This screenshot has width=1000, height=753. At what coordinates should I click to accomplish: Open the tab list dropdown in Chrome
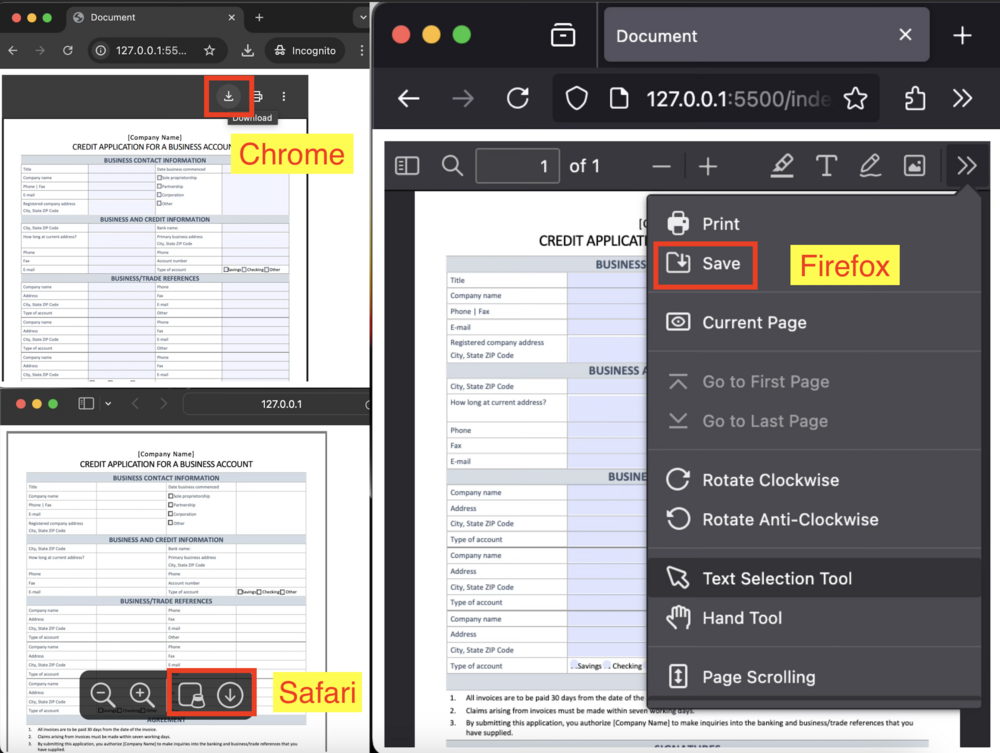pyautogui.click(x=363, y=18)
